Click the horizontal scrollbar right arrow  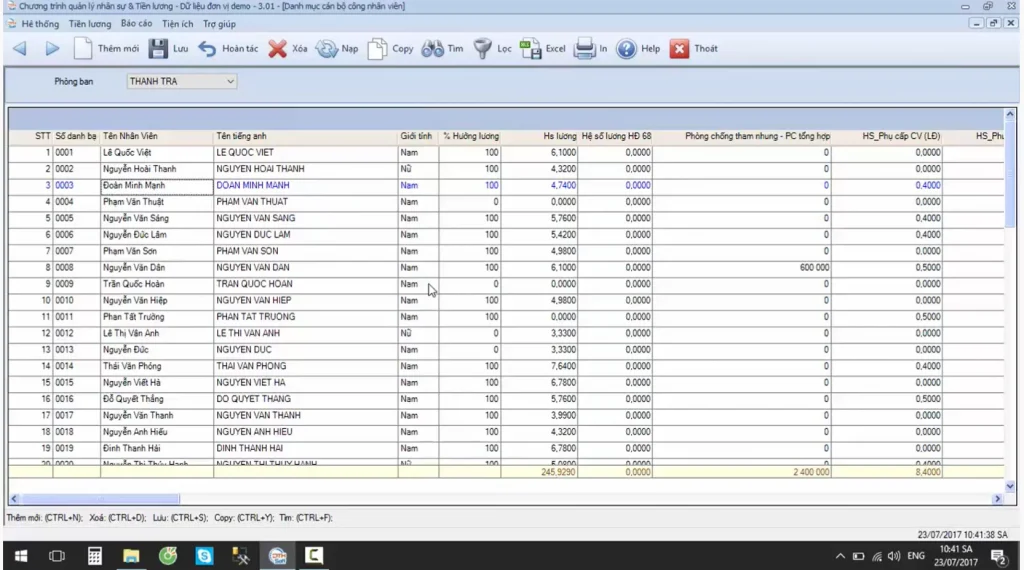click(997, 499)
